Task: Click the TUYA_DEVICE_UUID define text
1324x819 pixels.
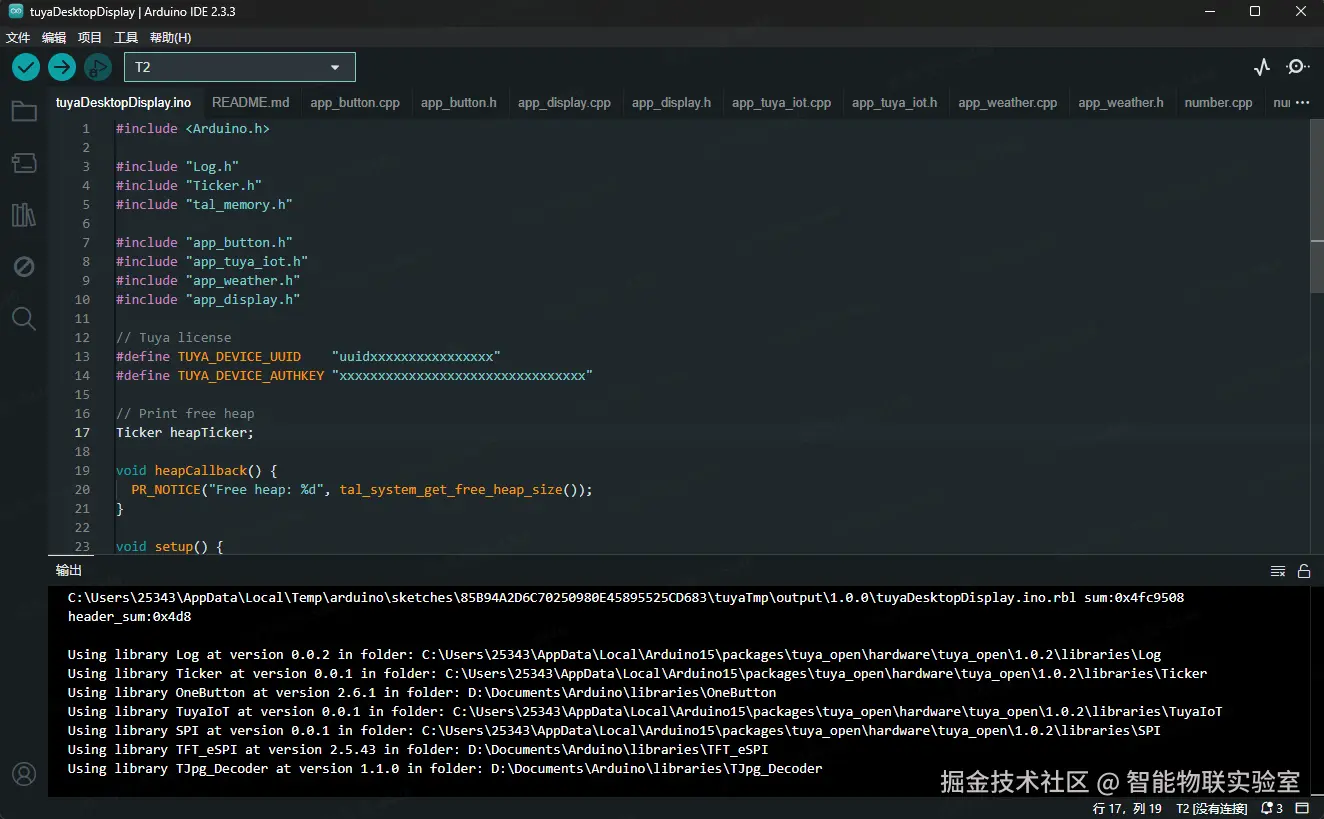Action: pyautogui.click(x=239, y=356)
